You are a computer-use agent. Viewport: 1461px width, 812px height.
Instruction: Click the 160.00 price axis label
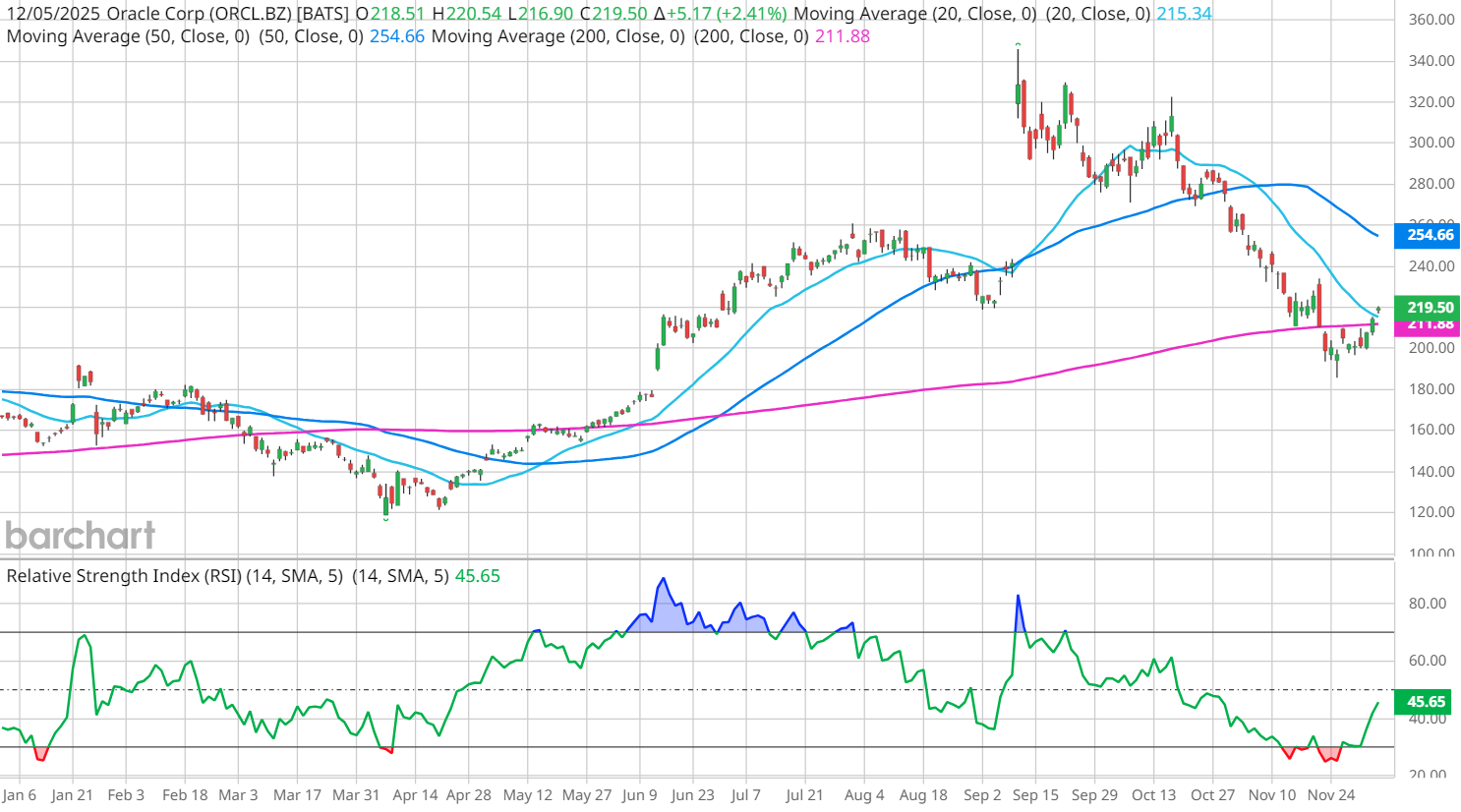click(x=1431, y=430)
